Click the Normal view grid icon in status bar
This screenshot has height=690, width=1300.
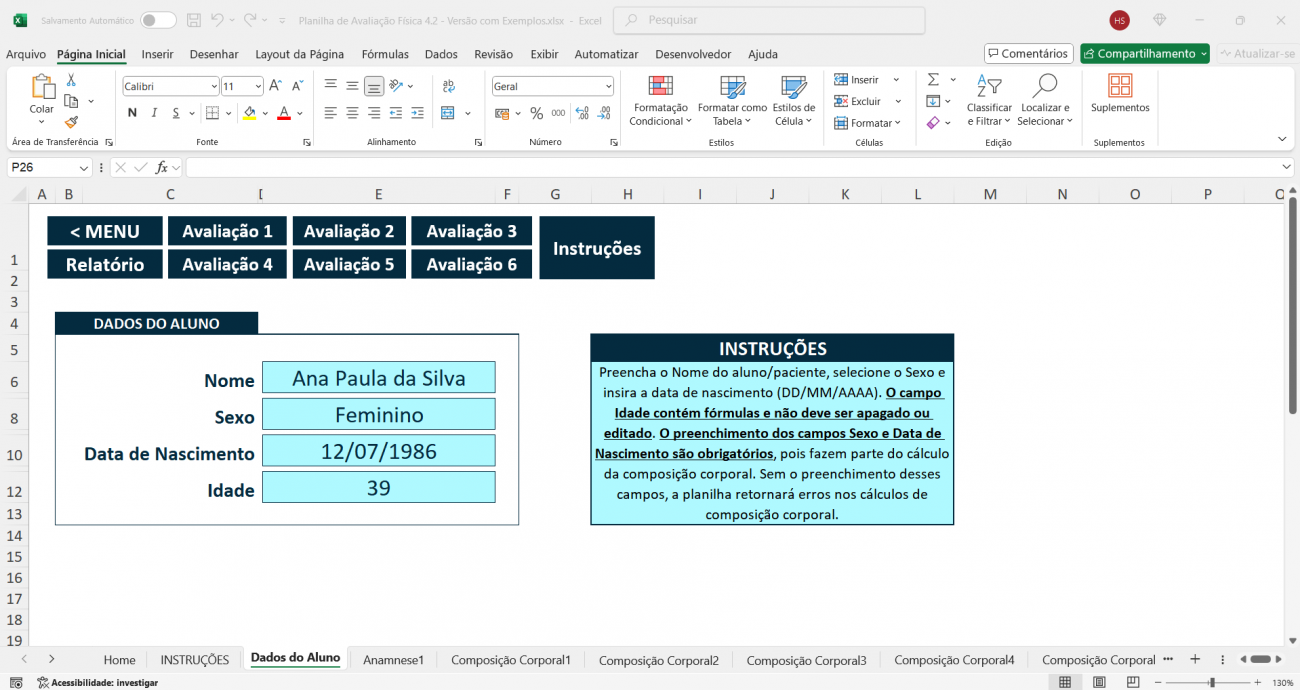(x=1065, y=682)
